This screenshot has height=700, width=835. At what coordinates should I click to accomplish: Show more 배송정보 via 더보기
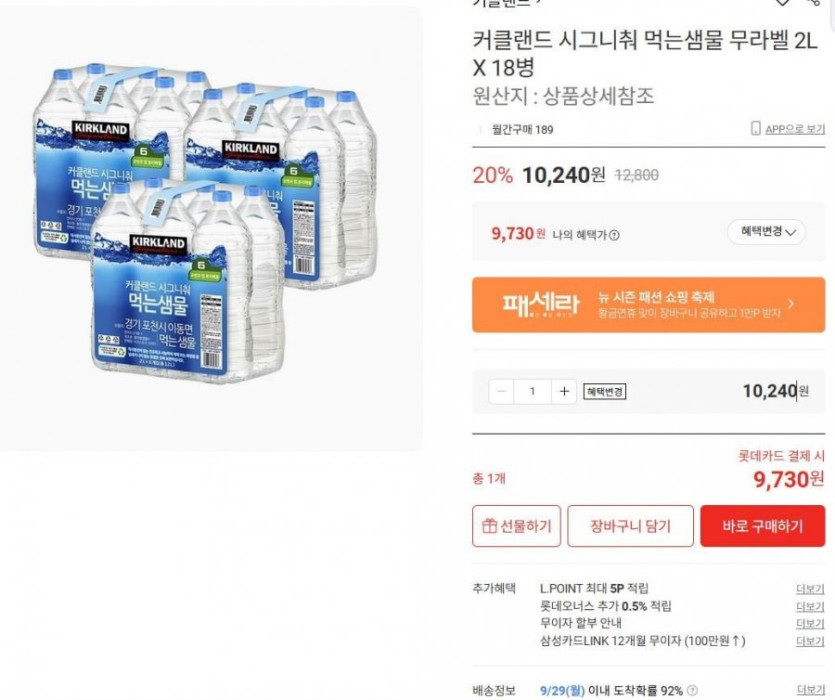[x=810, y=690]
